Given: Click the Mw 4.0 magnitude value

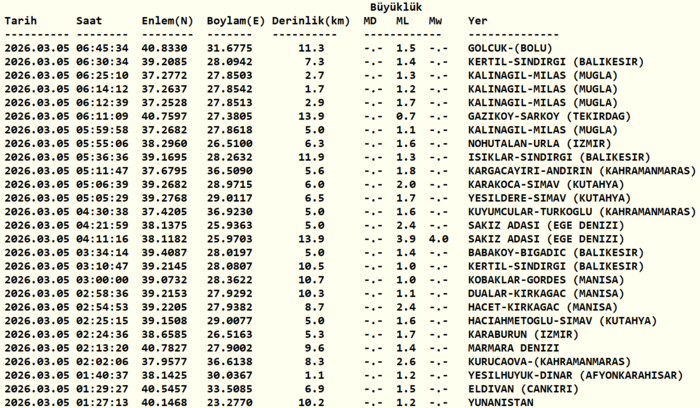Looking at the screenshot, I should (438, 239).
